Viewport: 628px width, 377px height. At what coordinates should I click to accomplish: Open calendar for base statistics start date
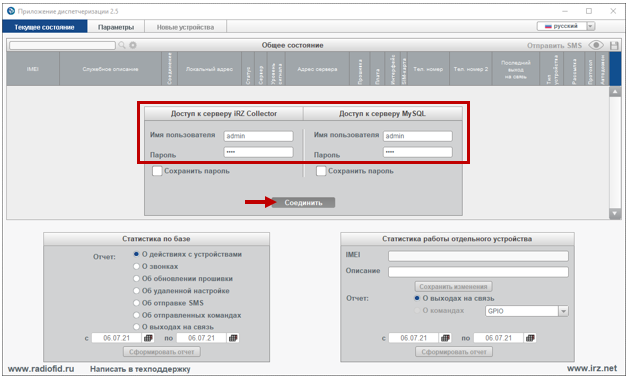pyautogui.click(x=148, y=338)
